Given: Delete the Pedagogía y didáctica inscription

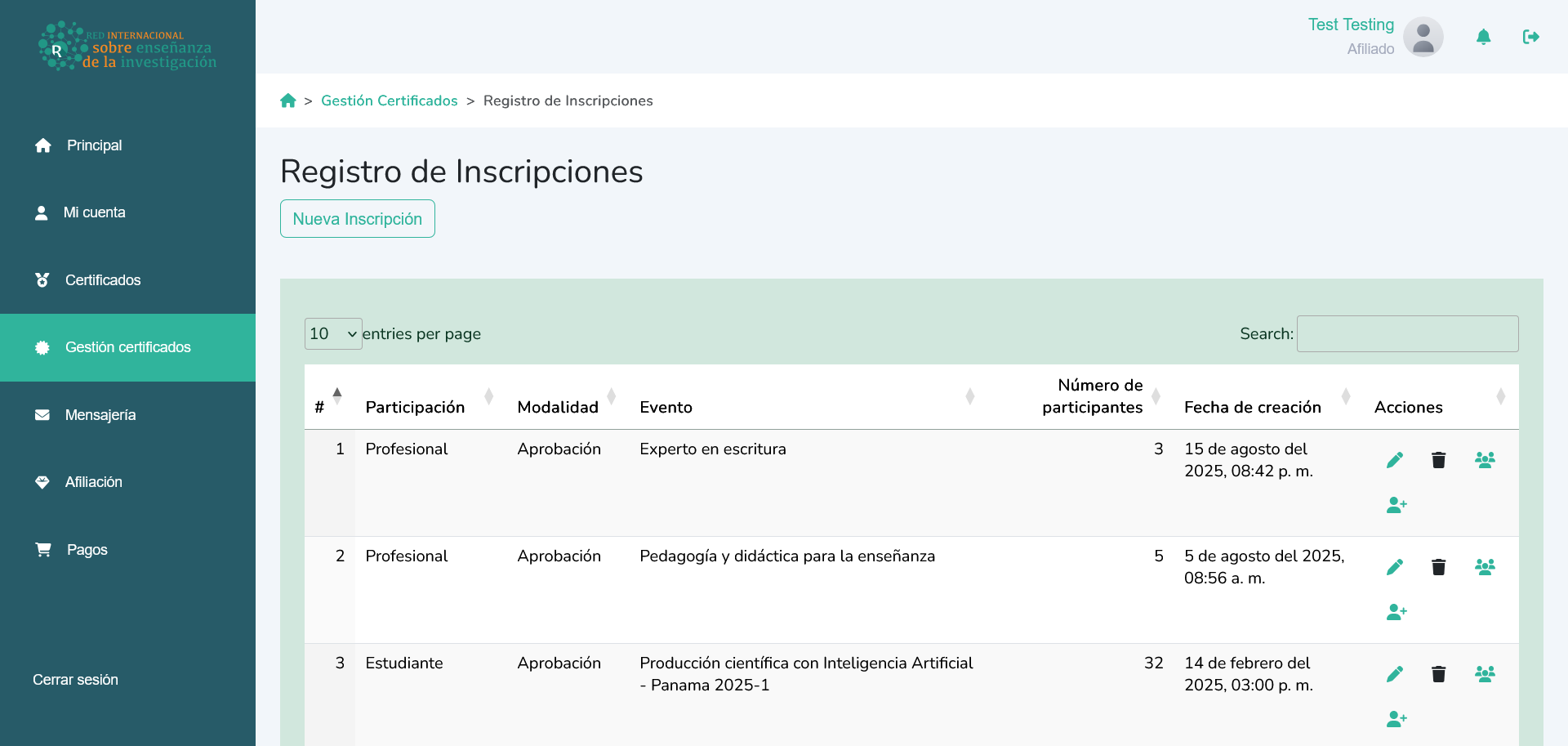Looking at the screenshot, I should click(1438, 567).
